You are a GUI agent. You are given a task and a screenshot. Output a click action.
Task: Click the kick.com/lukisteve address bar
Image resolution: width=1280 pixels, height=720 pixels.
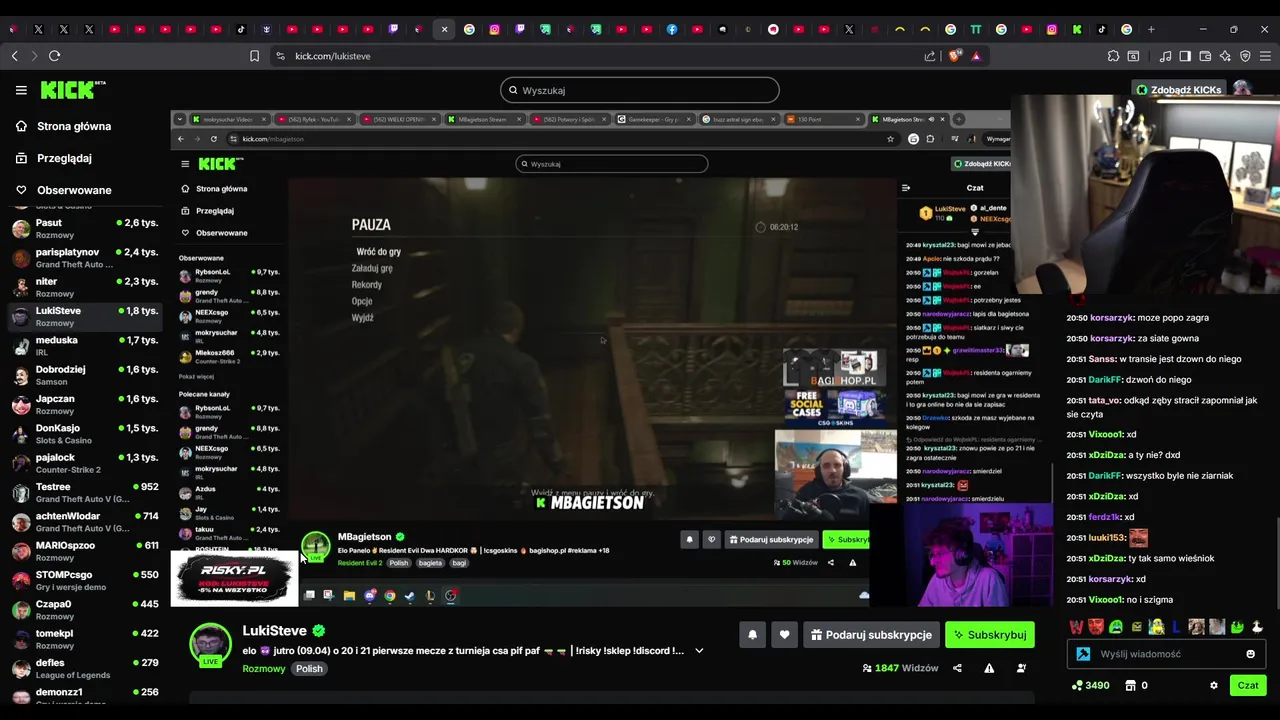(600, 56)
